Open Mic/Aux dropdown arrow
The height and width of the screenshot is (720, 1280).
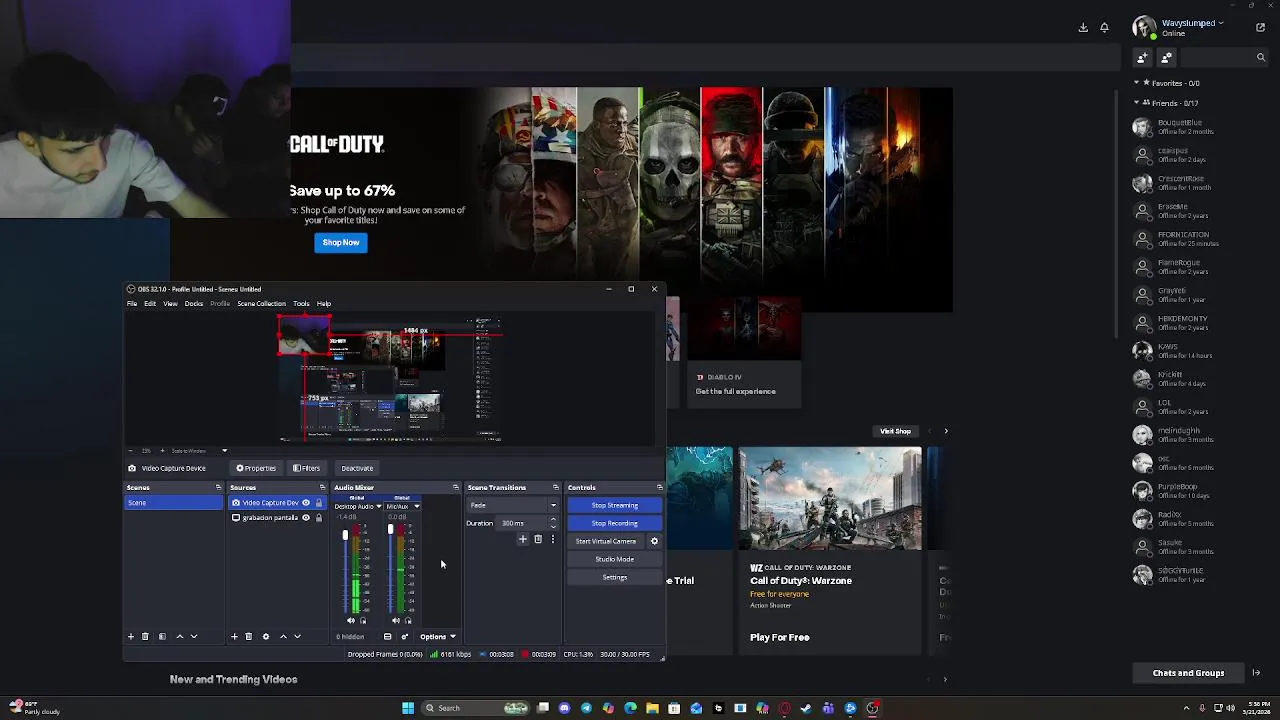click(416, 507)
